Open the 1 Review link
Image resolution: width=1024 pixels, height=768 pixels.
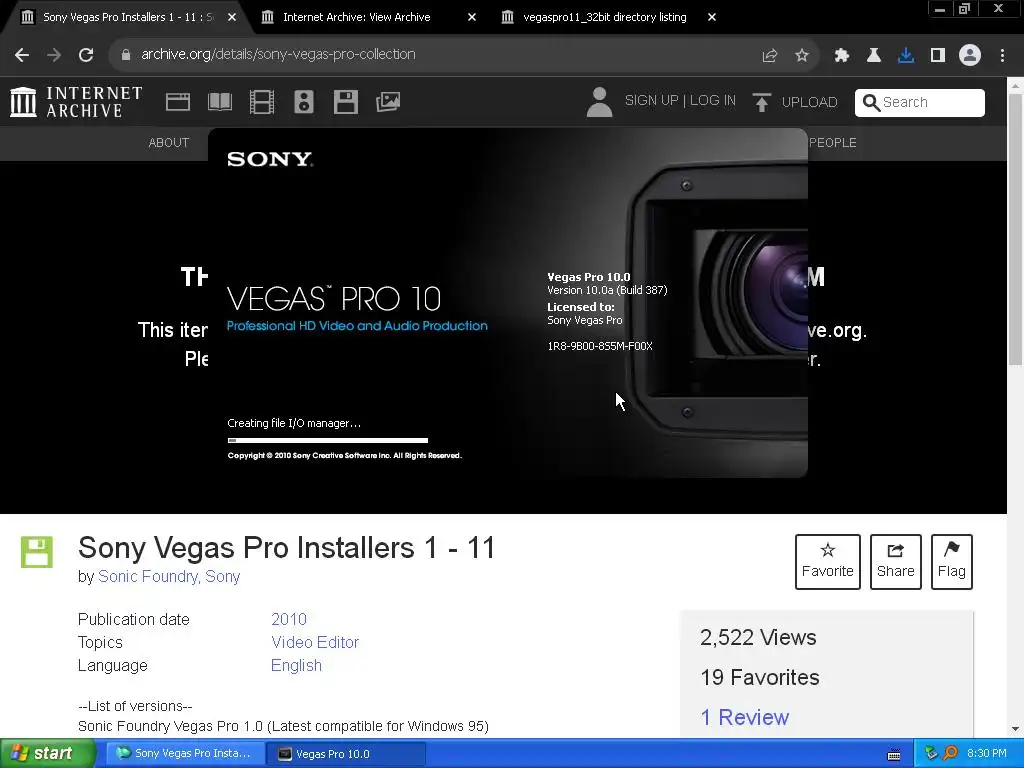point(744,717)
